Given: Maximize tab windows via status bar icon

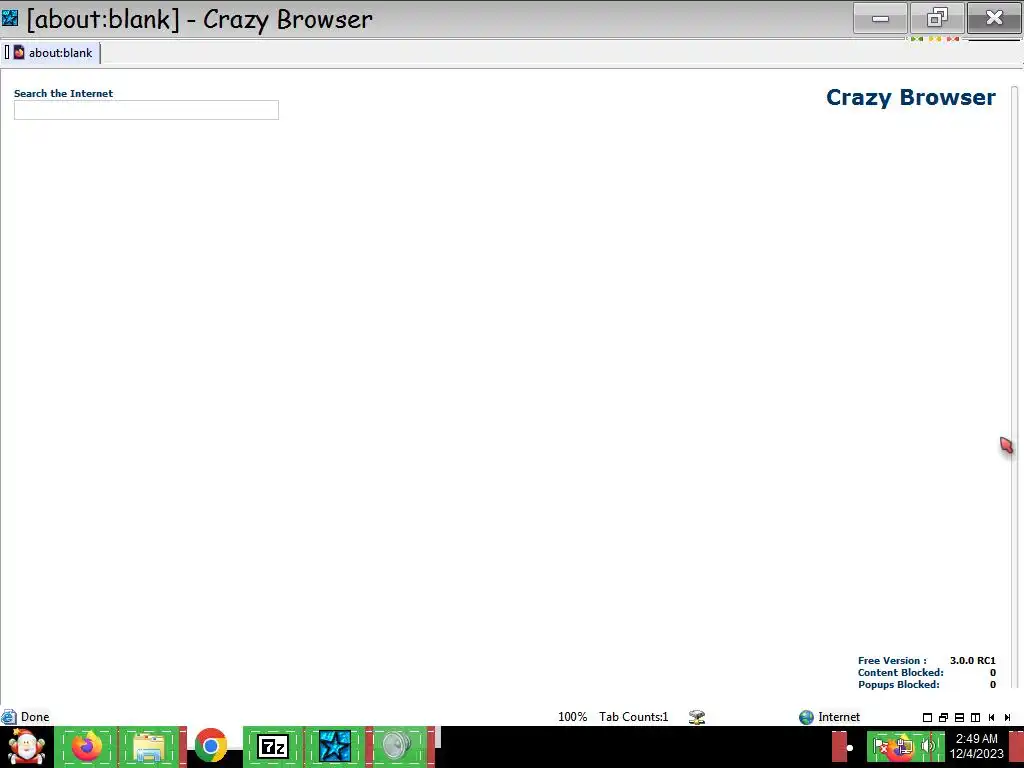Looking at the screenshot, I should click(x=927, y=718).
